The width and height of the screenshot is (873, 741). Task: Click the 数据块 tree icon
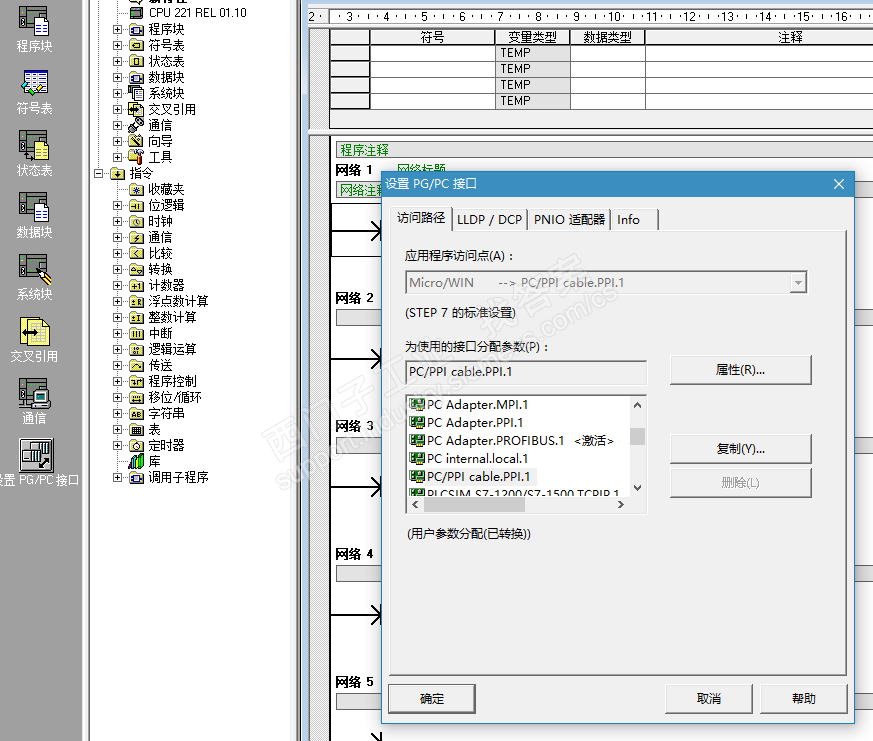(x=136, y=77)
